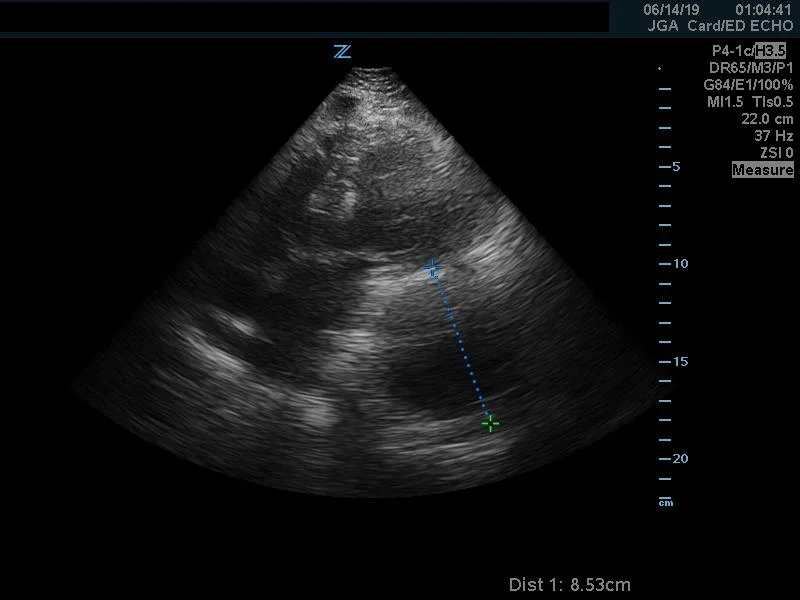
Task: Select the green measurement caliper cross
Action: click(490, 423)
